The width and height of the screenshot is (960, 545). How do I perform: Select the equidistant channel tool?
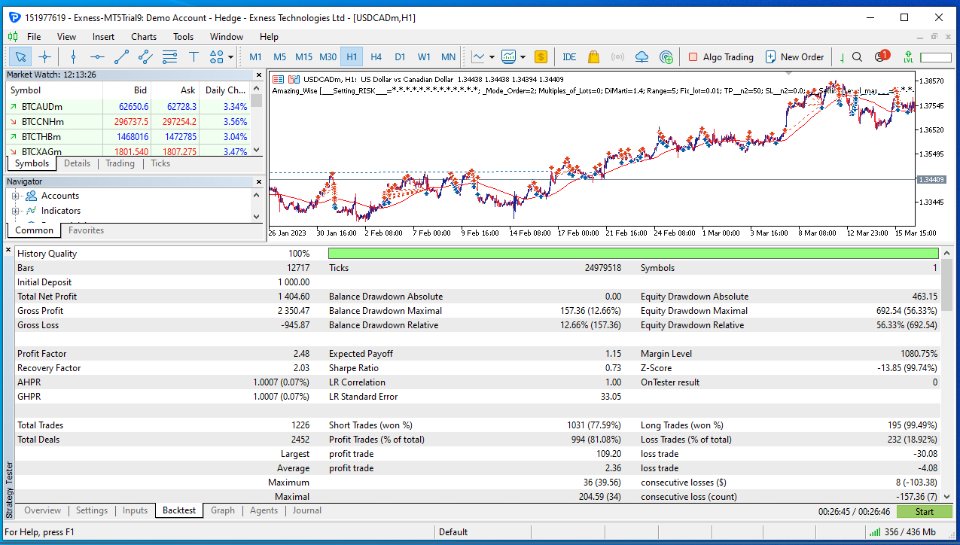(145, 57)
